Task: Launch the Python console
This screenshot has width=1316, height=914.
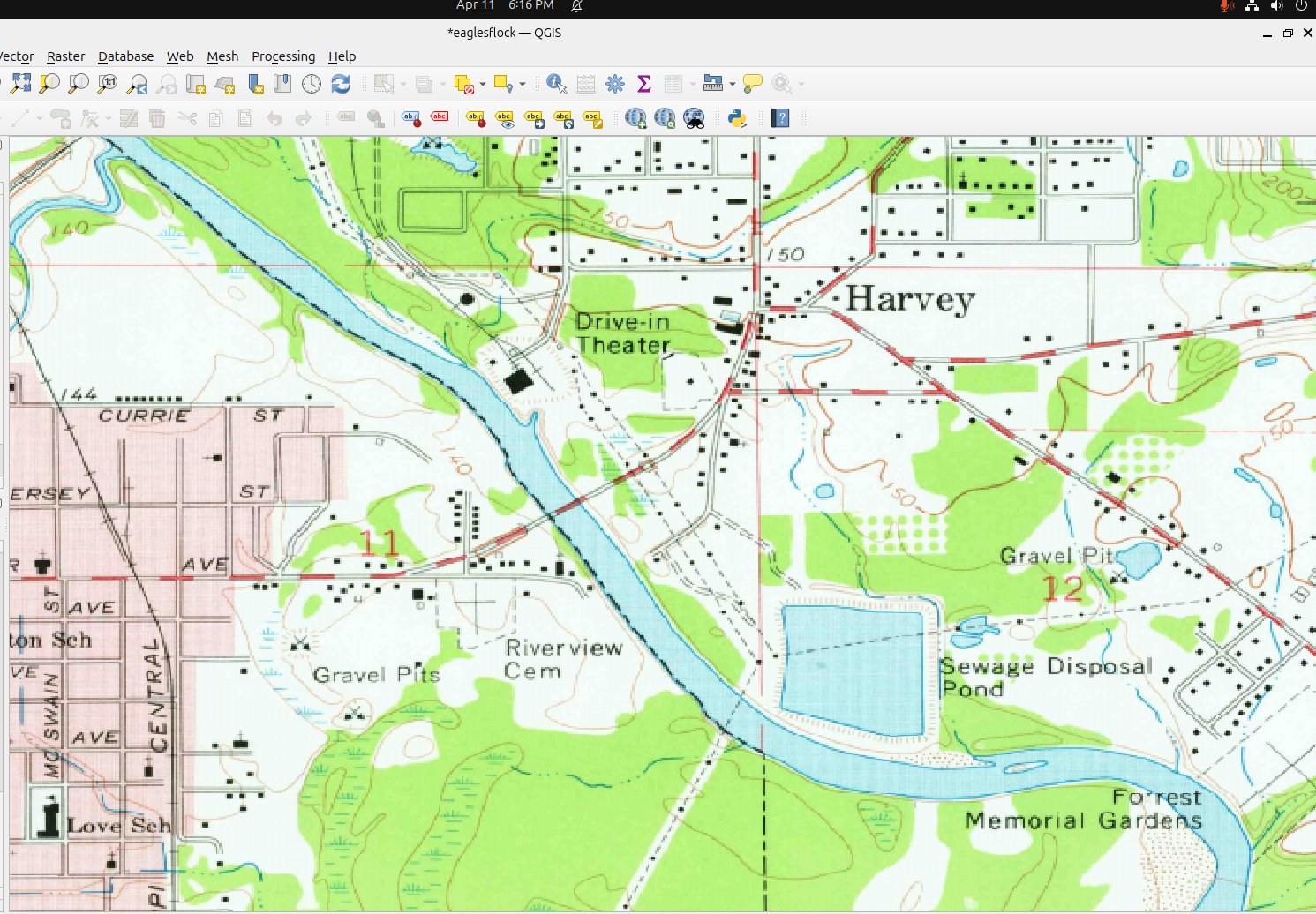Action: click(x=739, y=117)
